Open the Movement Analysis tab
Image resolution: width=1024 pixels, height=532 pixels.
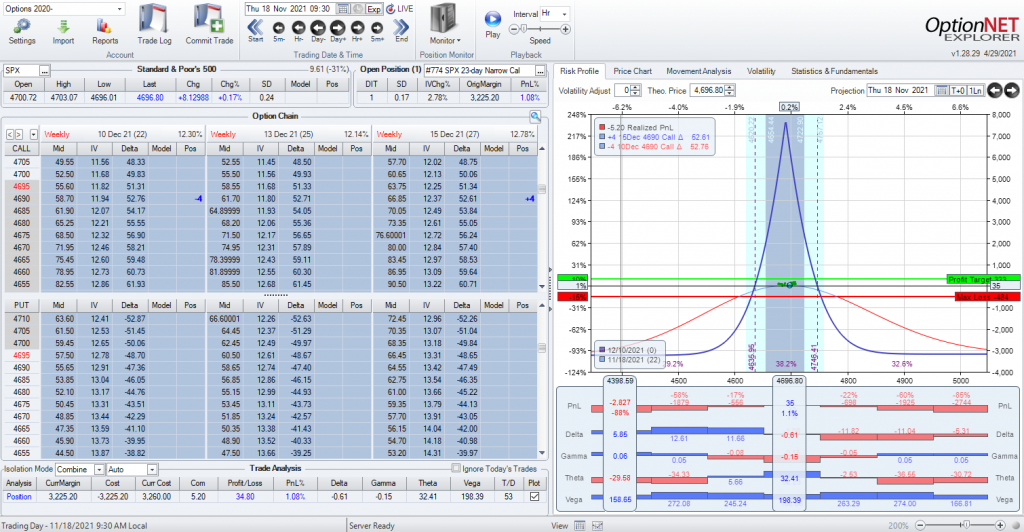click(x=699, y=71)
